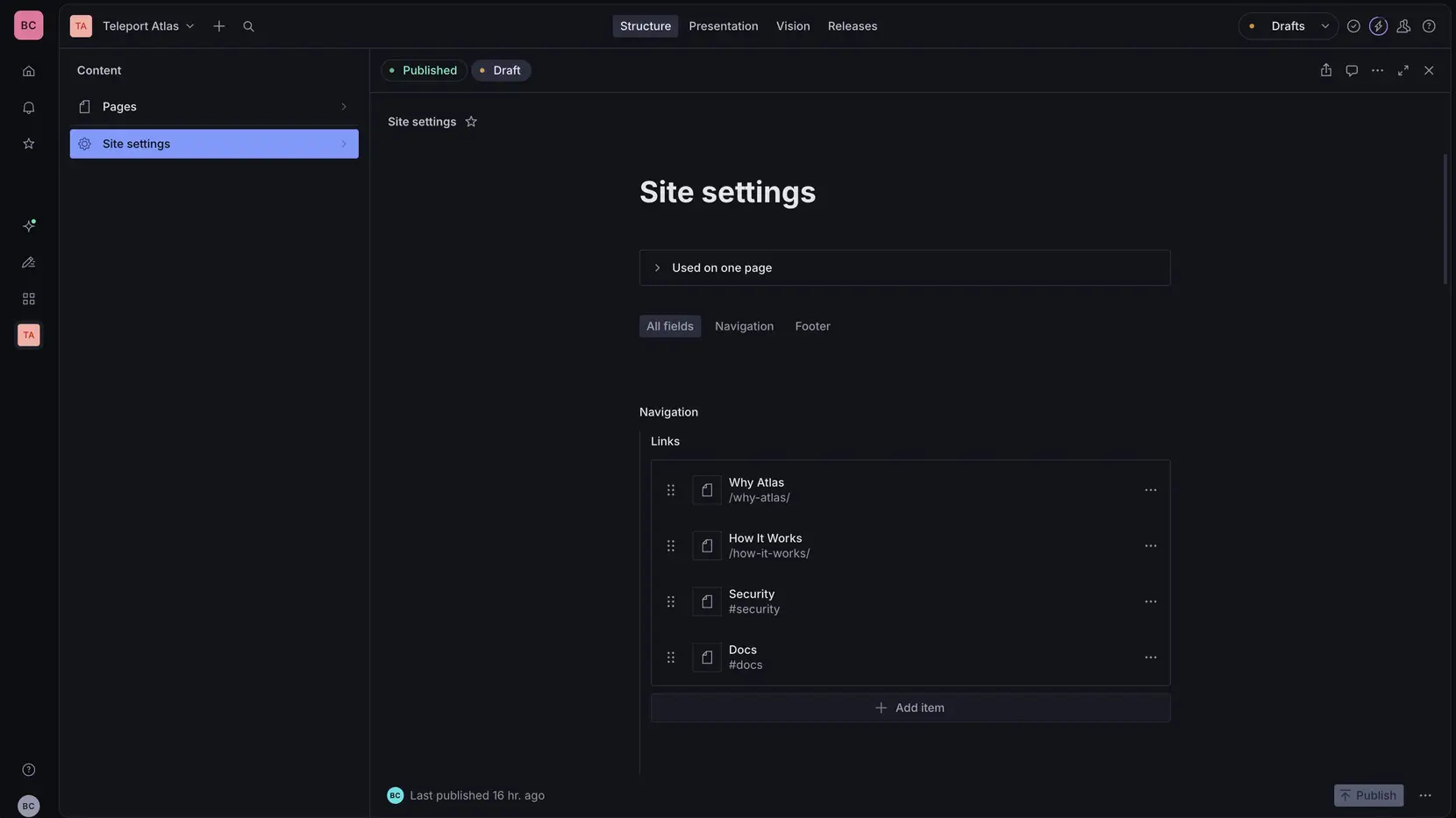Open document actions ellipsis in header

coord(1377,70)
